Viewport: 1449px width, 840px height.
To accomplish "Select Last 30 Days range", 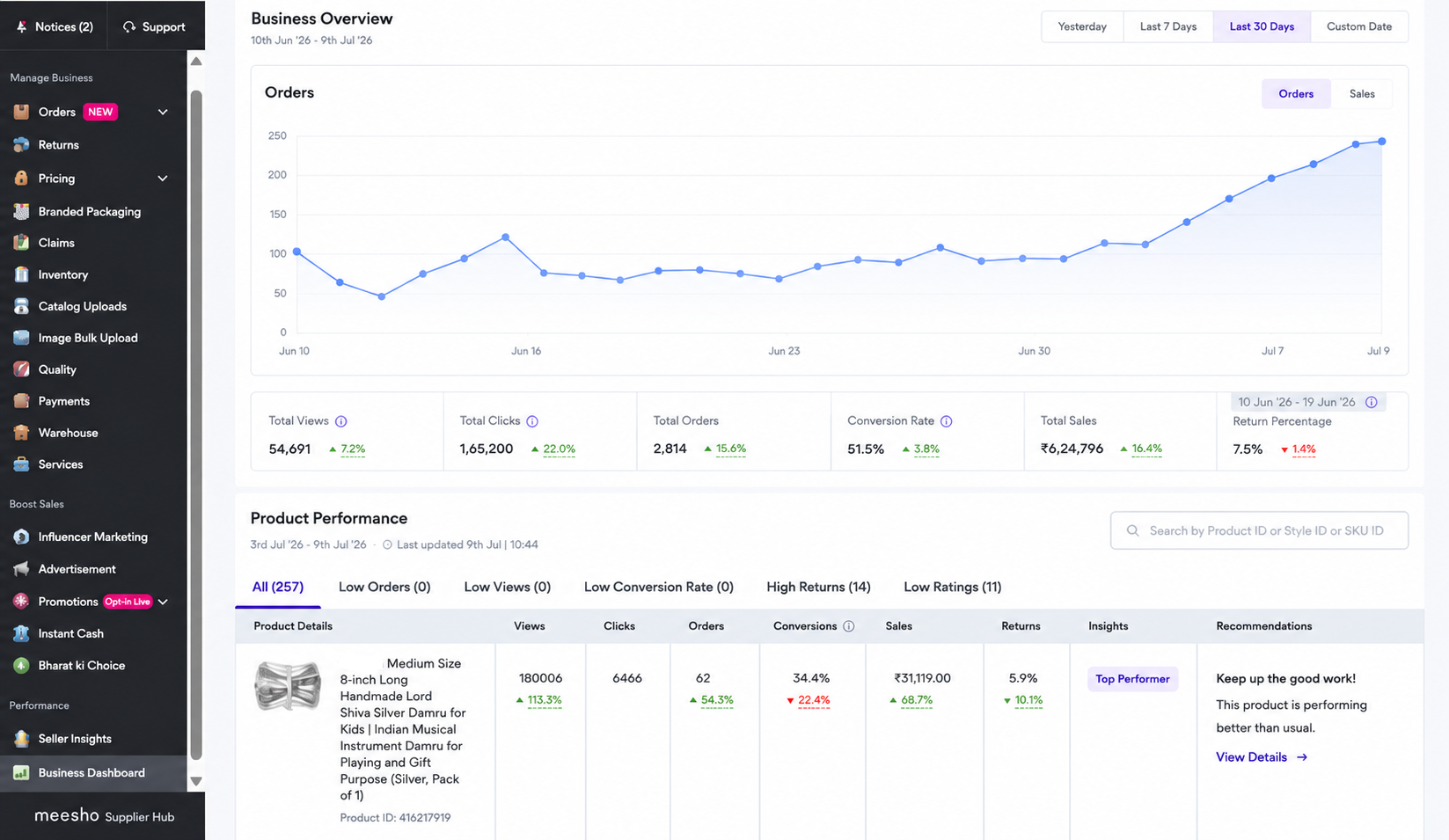I will (1262, 26).
